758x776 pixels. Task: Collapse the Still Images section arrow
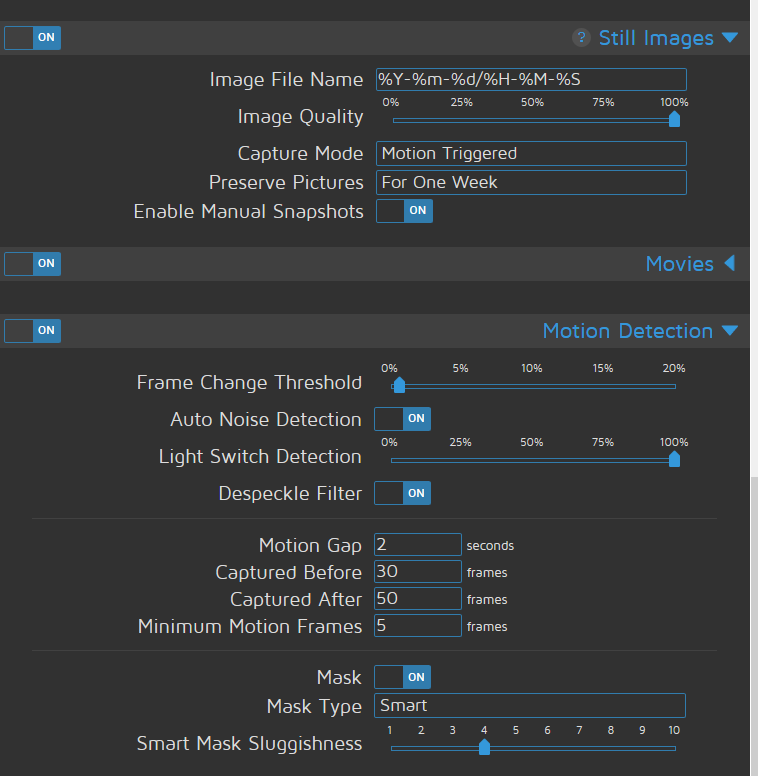pos(730,38)
